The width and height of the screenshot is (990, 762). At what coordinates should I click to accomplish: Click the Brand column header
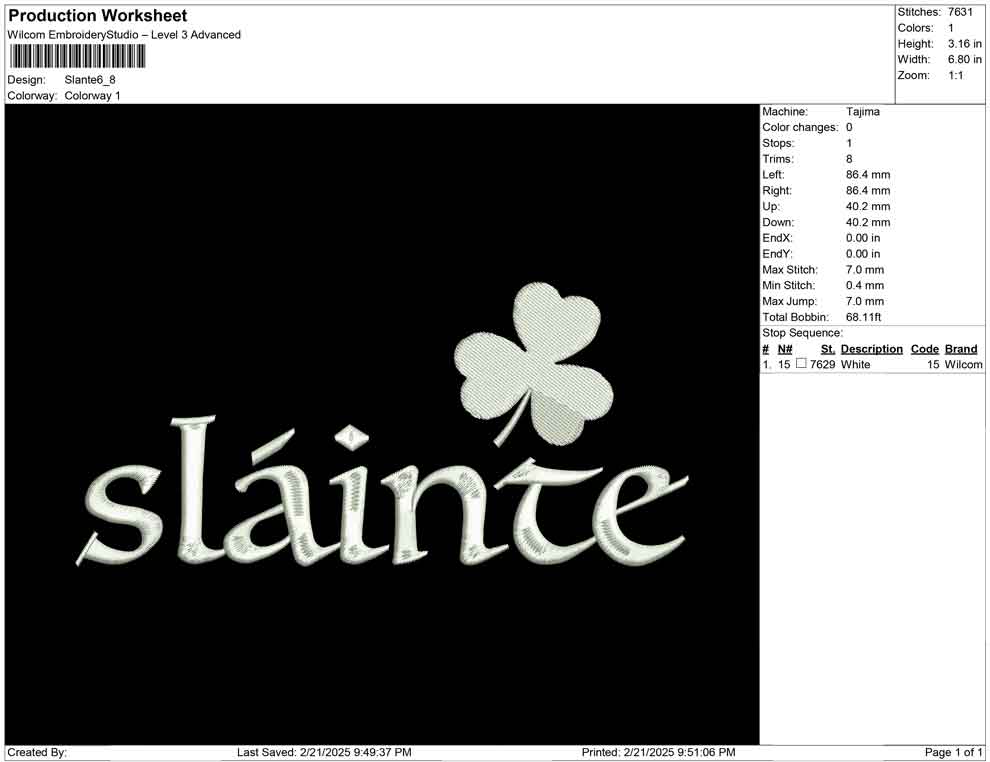tap(961, 348)
